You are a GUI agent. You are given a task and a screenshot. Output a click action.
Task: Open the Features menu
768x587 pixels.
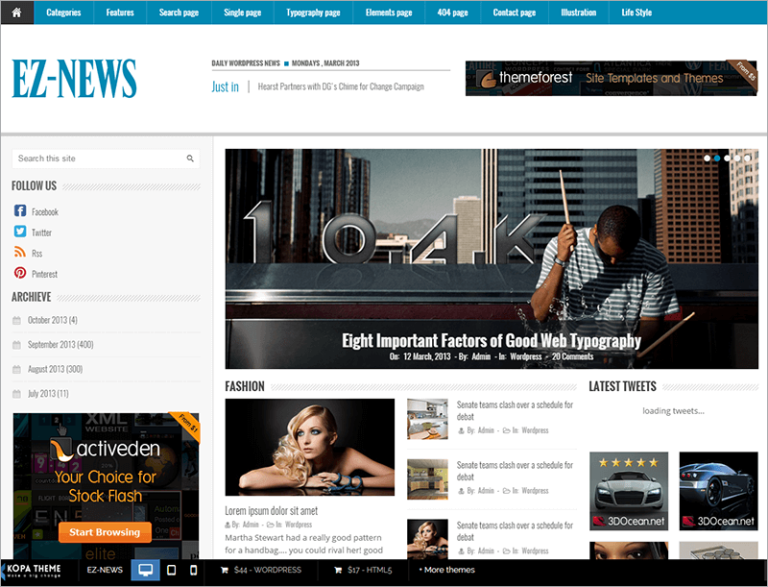[120, 12]
